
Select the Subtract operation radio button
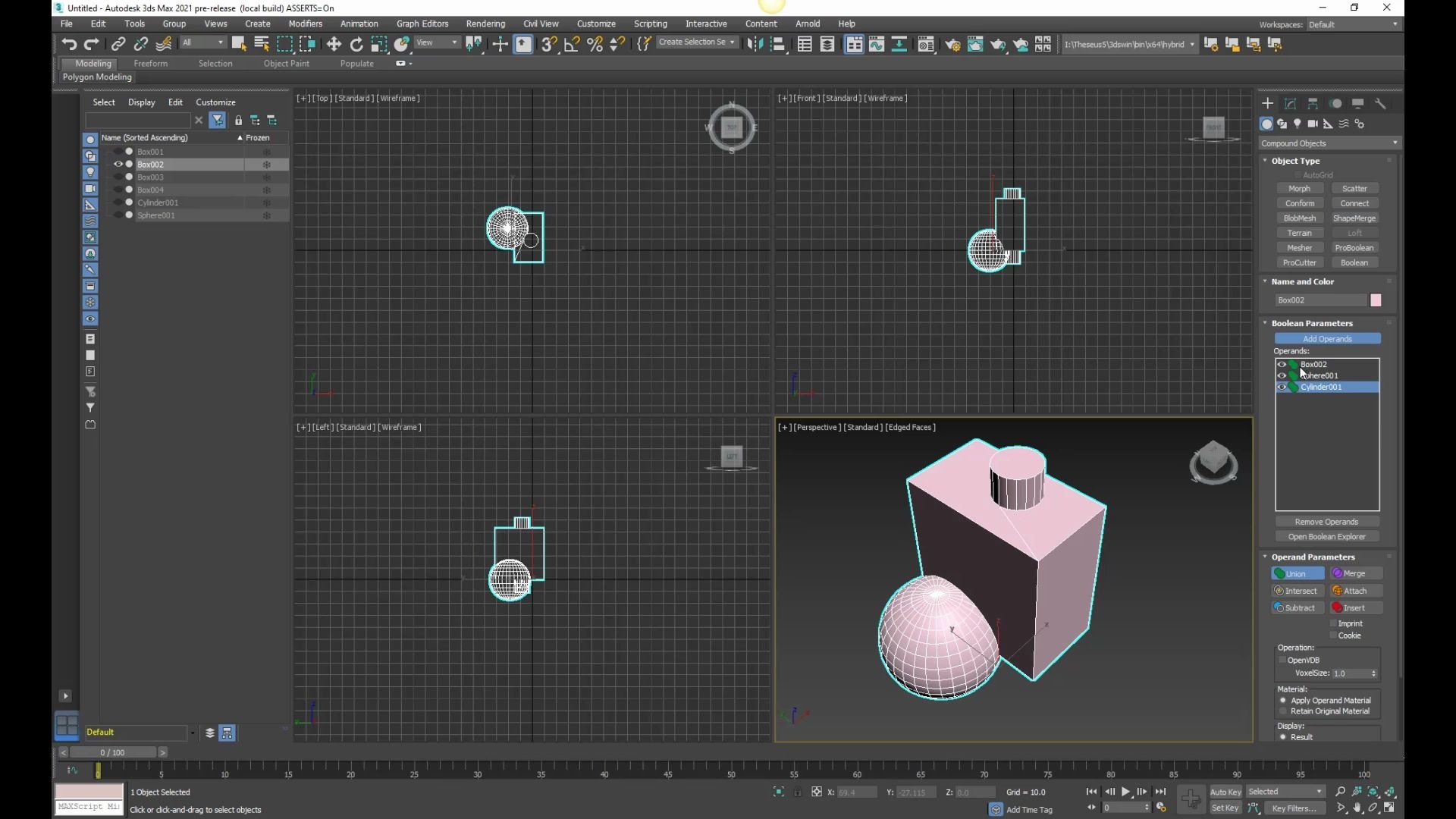point(1298,607)
